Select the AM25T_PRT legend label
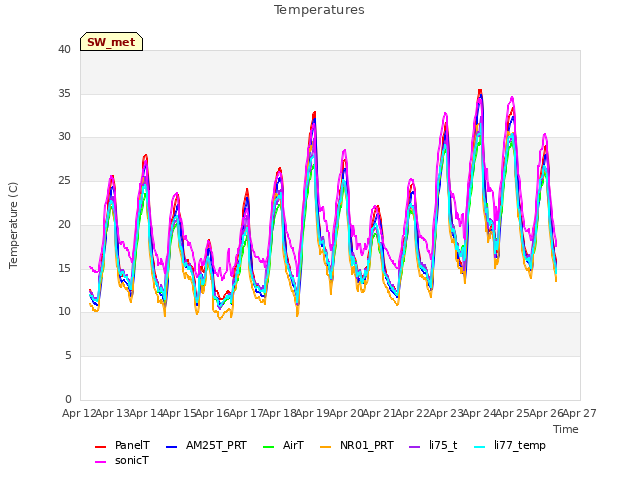Image resolution: width=640 pixels, height=480 pixels. [216, 445]
